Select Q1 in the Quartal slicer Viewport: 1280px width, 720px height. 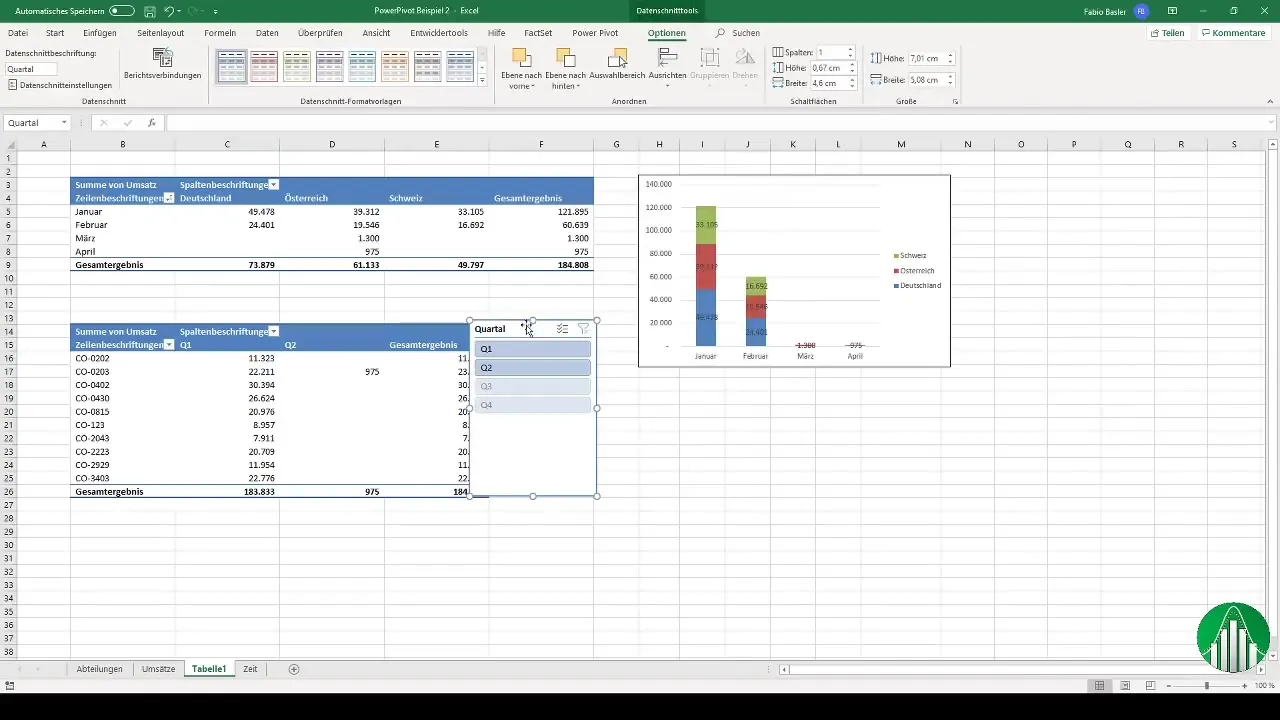[533, 349]
